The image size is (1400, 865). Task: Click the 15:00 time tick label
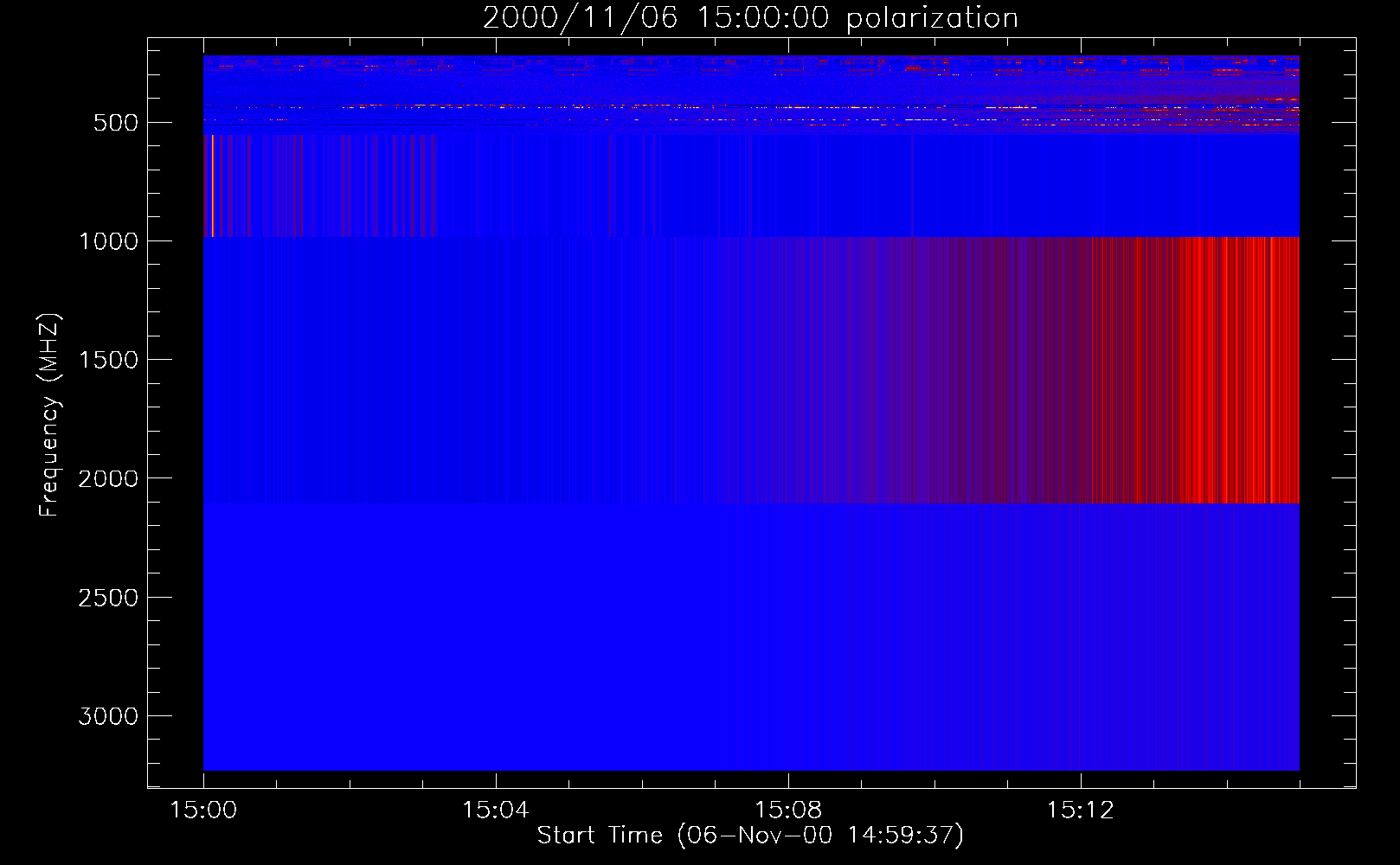pos(203,811)
